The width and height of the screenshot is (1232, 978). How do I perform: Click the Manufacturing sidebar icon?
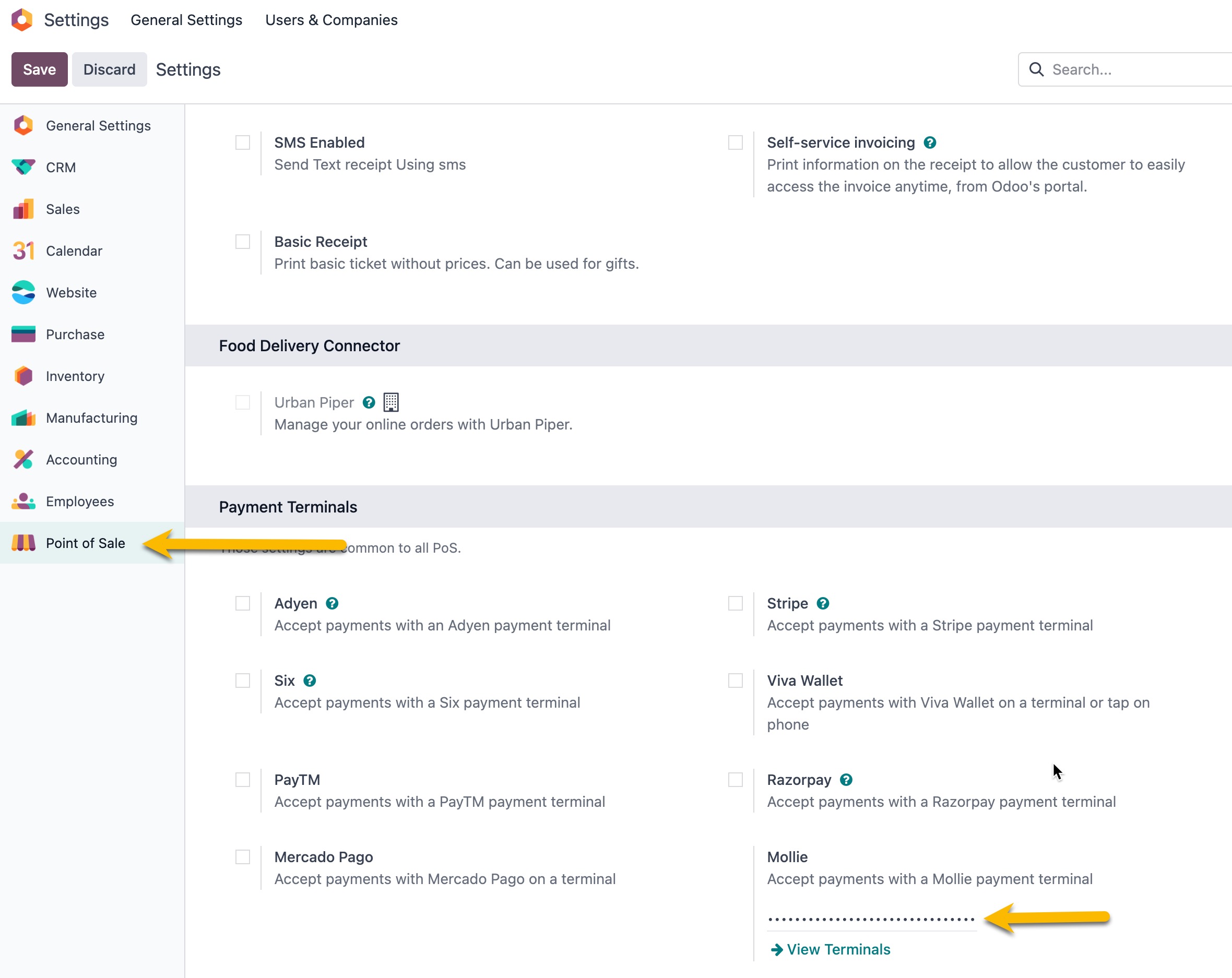coord(23,418)
